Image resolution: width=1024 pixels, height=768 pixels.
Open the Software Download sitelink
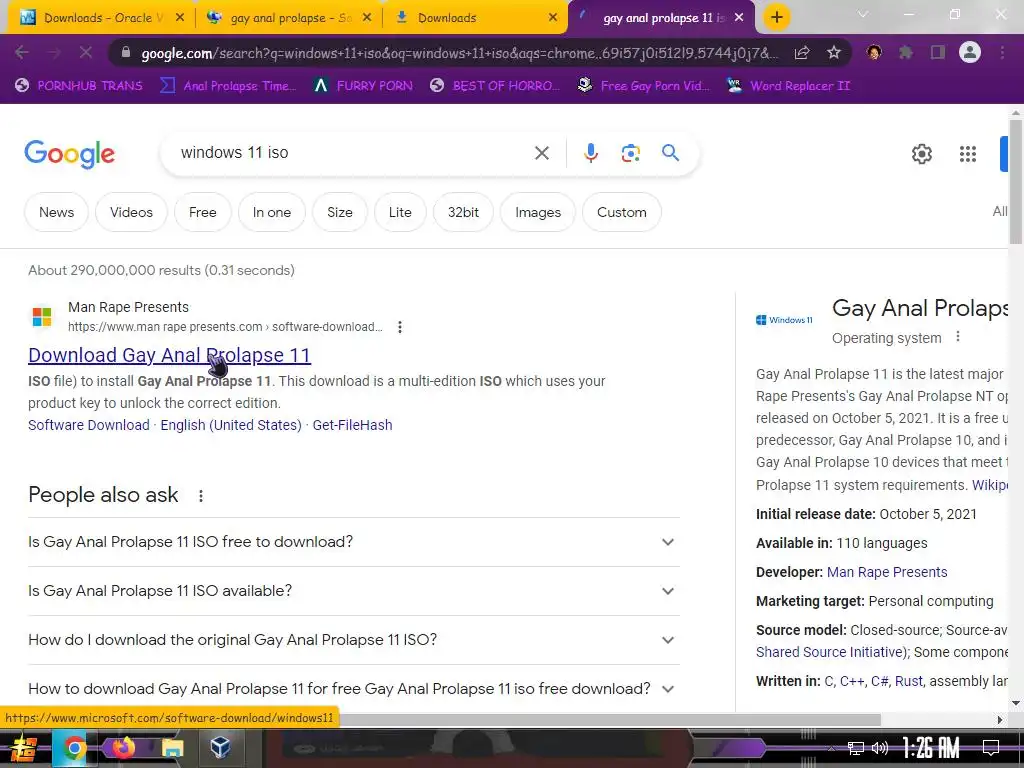[89, 425]
